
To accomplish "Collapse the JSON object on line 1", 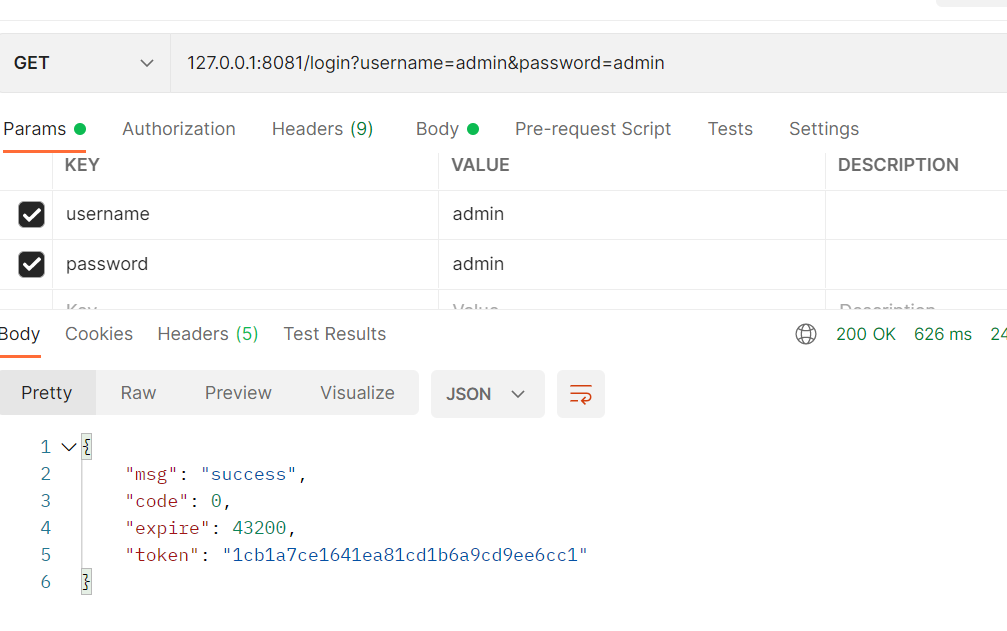I will tap(69, 447).
